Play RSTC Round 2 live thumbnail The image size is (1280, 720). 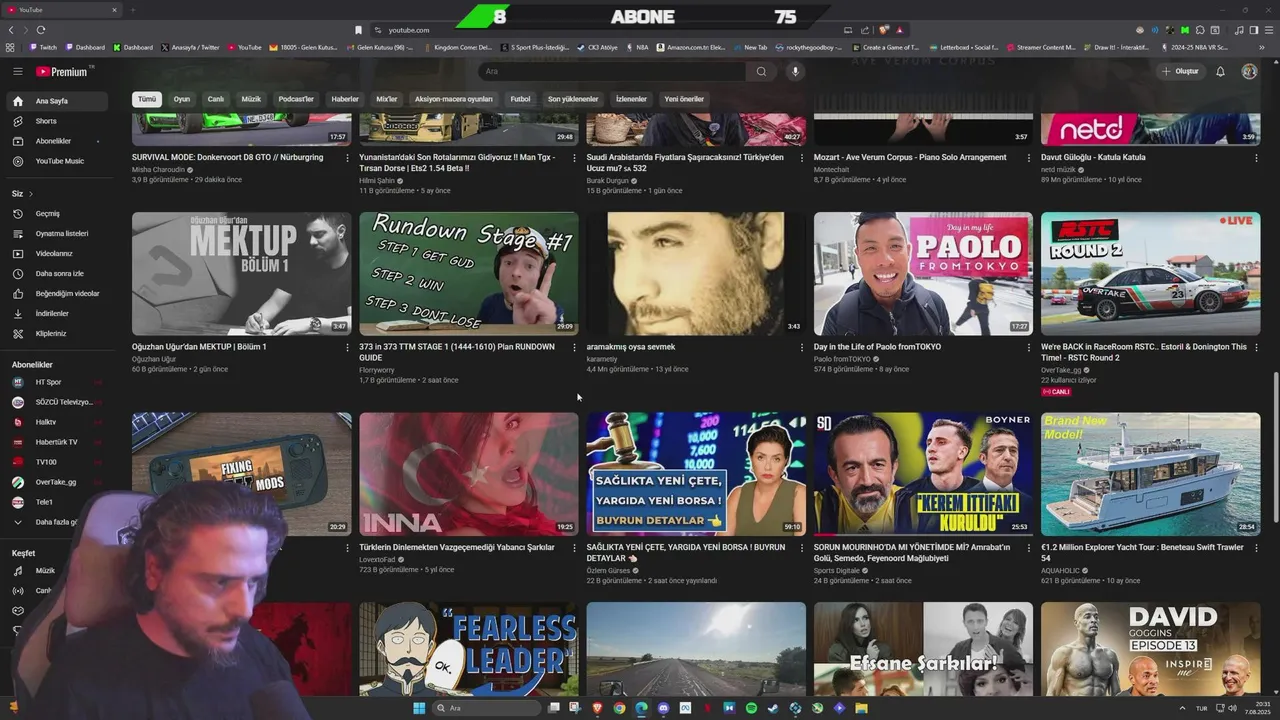pyautogui.click(x=1151, y=273)
